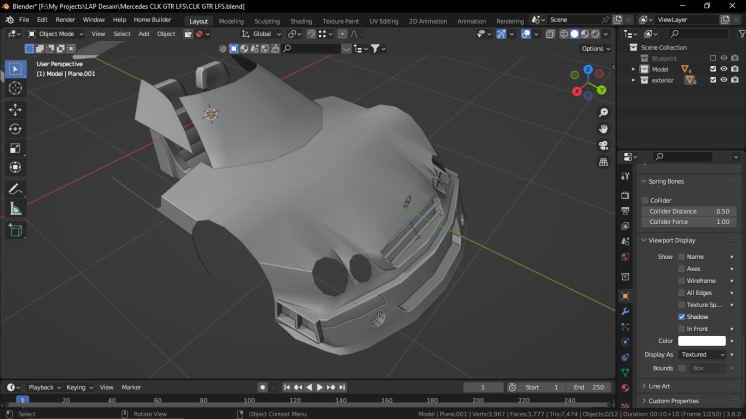Open the Playback popover

pyautogui.click(x=44, y=388)
